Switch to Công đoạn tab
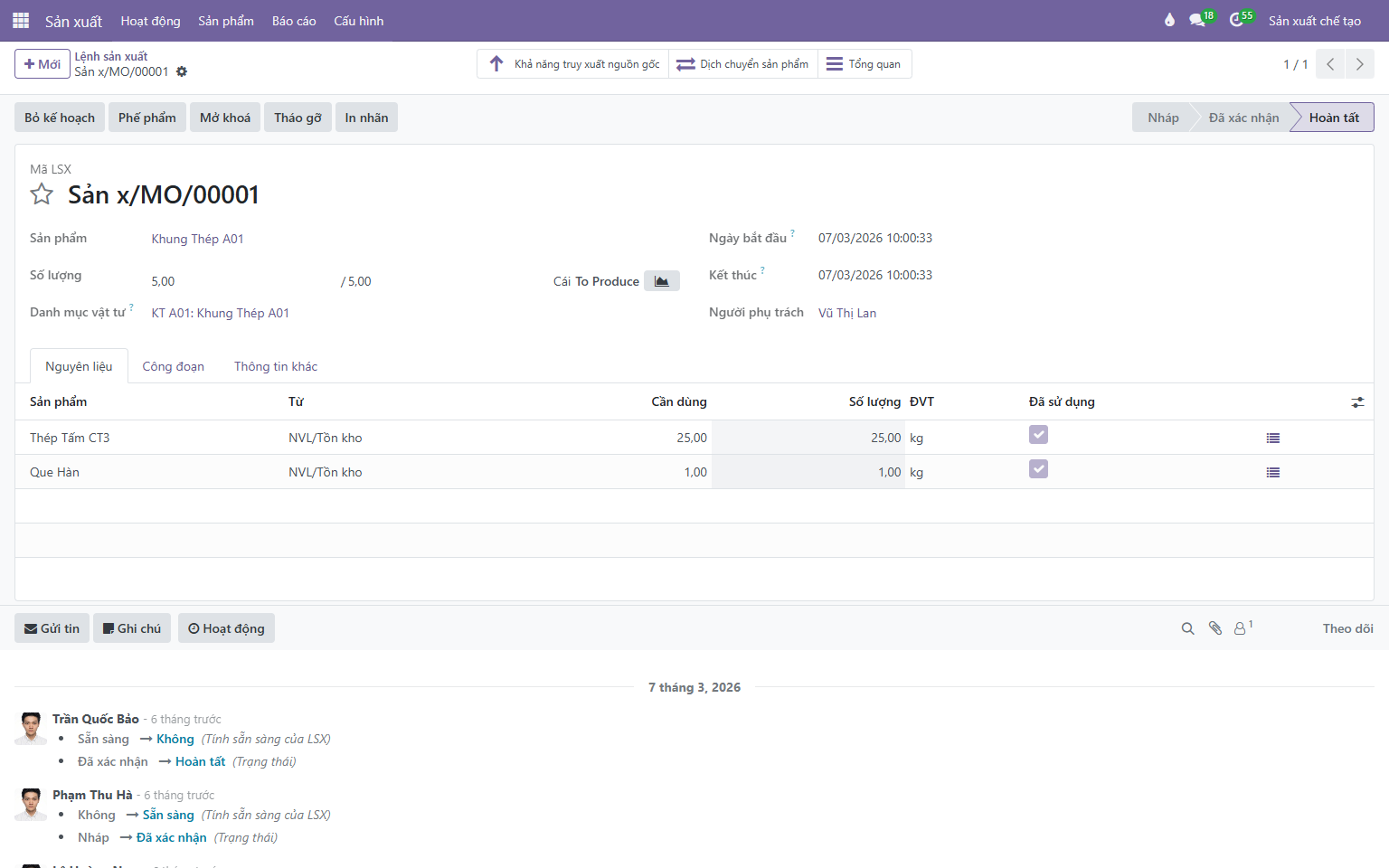The height and width of the screenshot is (868, 1389). (x=174, y=366)
